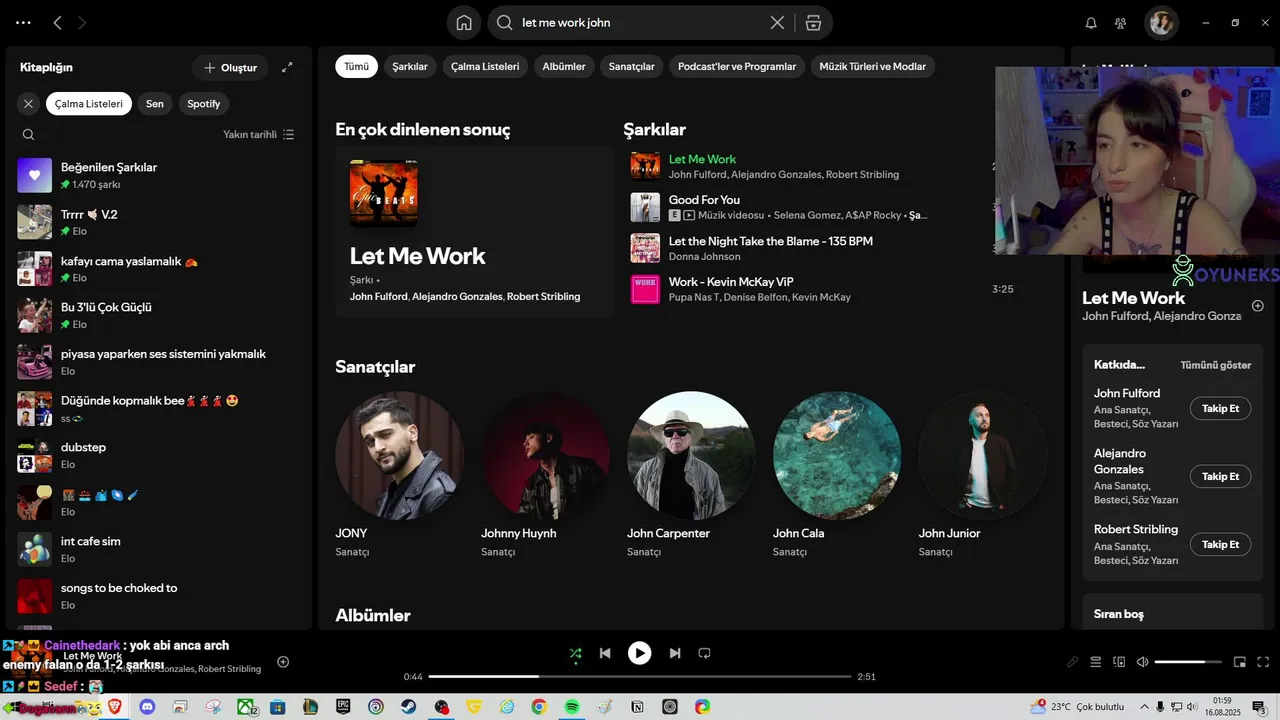The height and width of the screenshot is (720, 1280).
Task: Open the user profile avatar menu
Action: [1161, 23]
